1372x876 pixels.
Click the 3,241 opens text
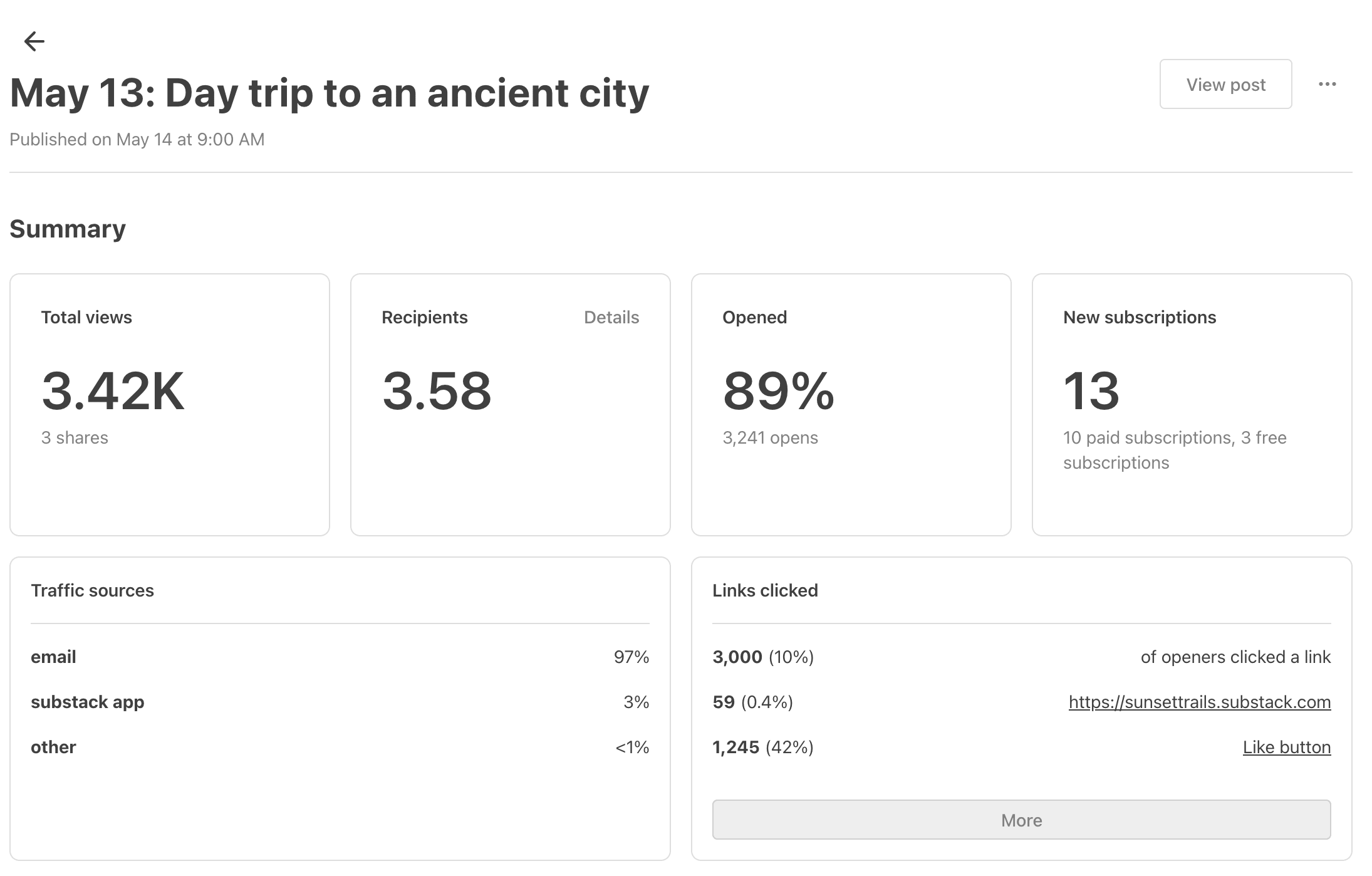(769, 437)
